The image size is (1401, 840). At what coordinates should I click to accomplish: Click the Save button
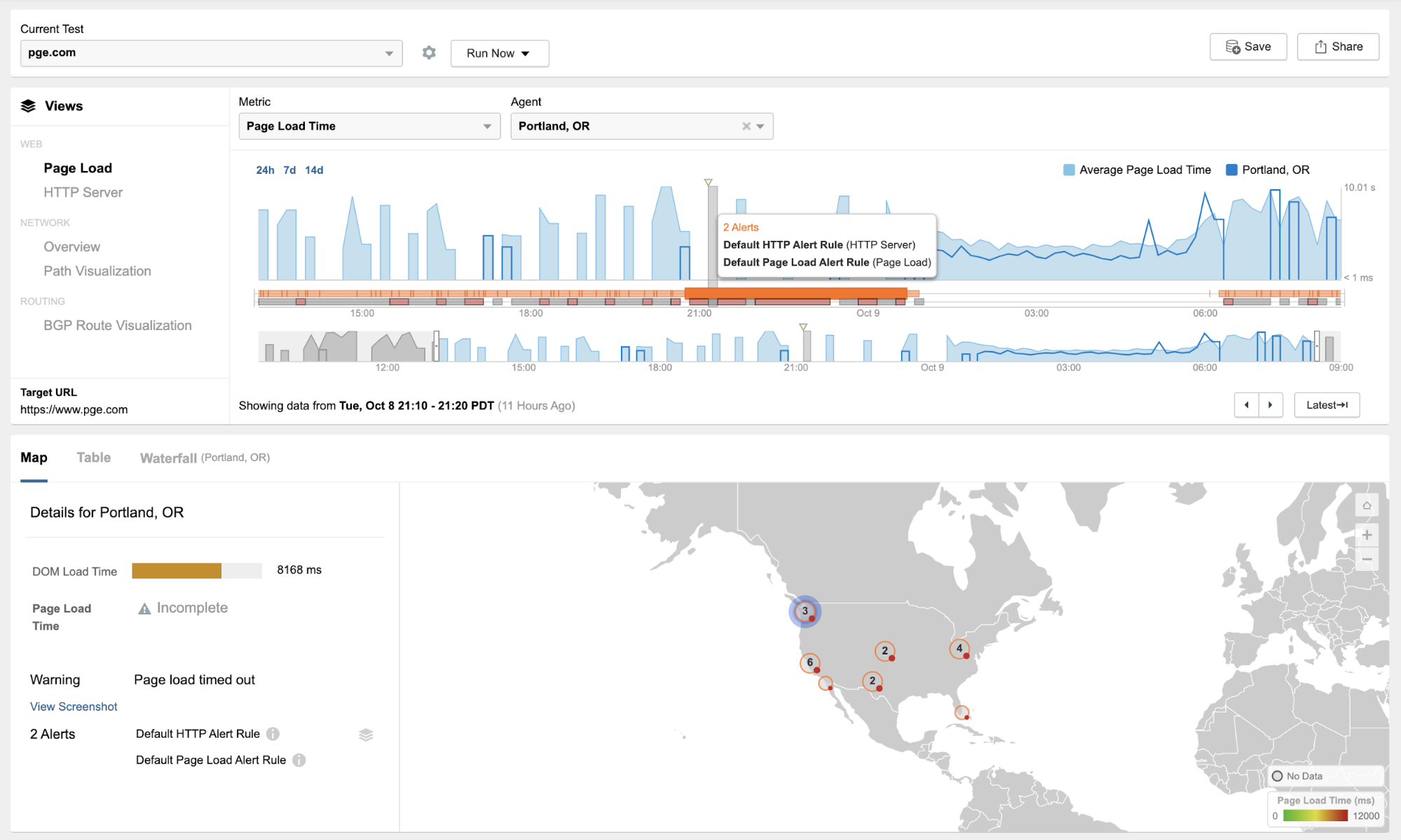tap(1248, 47)
